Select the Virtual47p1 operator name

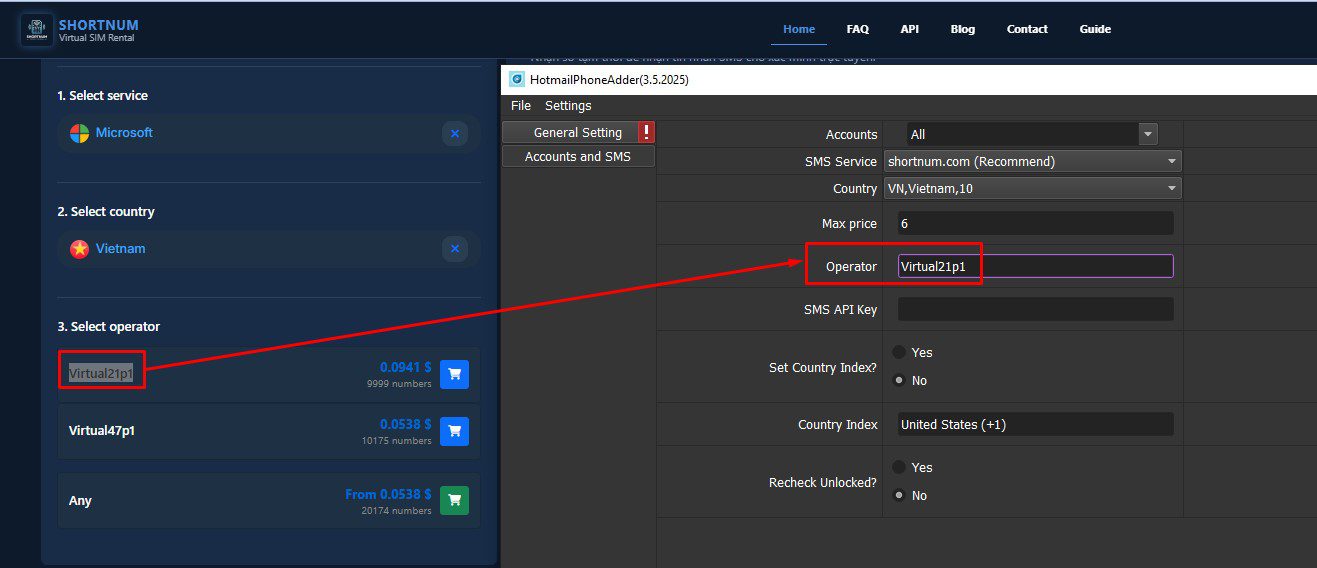pyautogui.click(x=102, y=431)
